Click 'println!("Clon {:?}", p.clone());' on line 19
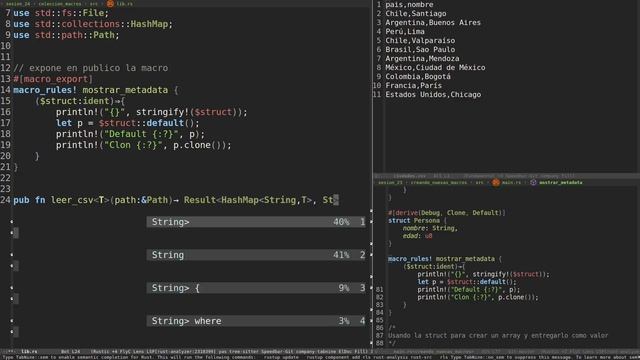The height and width of the screenshot is (360, 640). pyautogui.click(x=144, y=145)
